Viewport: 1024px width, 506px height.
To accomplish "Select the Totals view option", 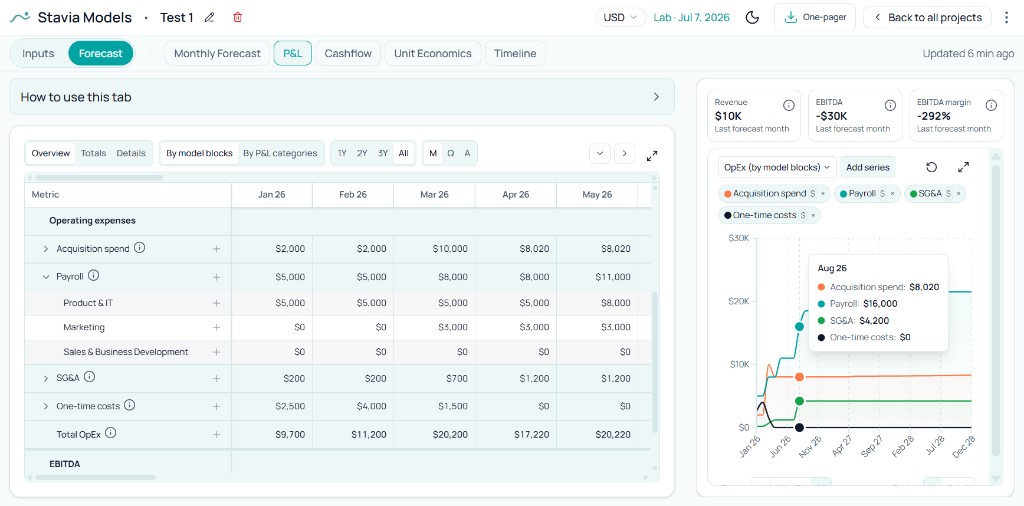I will [93, 153].
